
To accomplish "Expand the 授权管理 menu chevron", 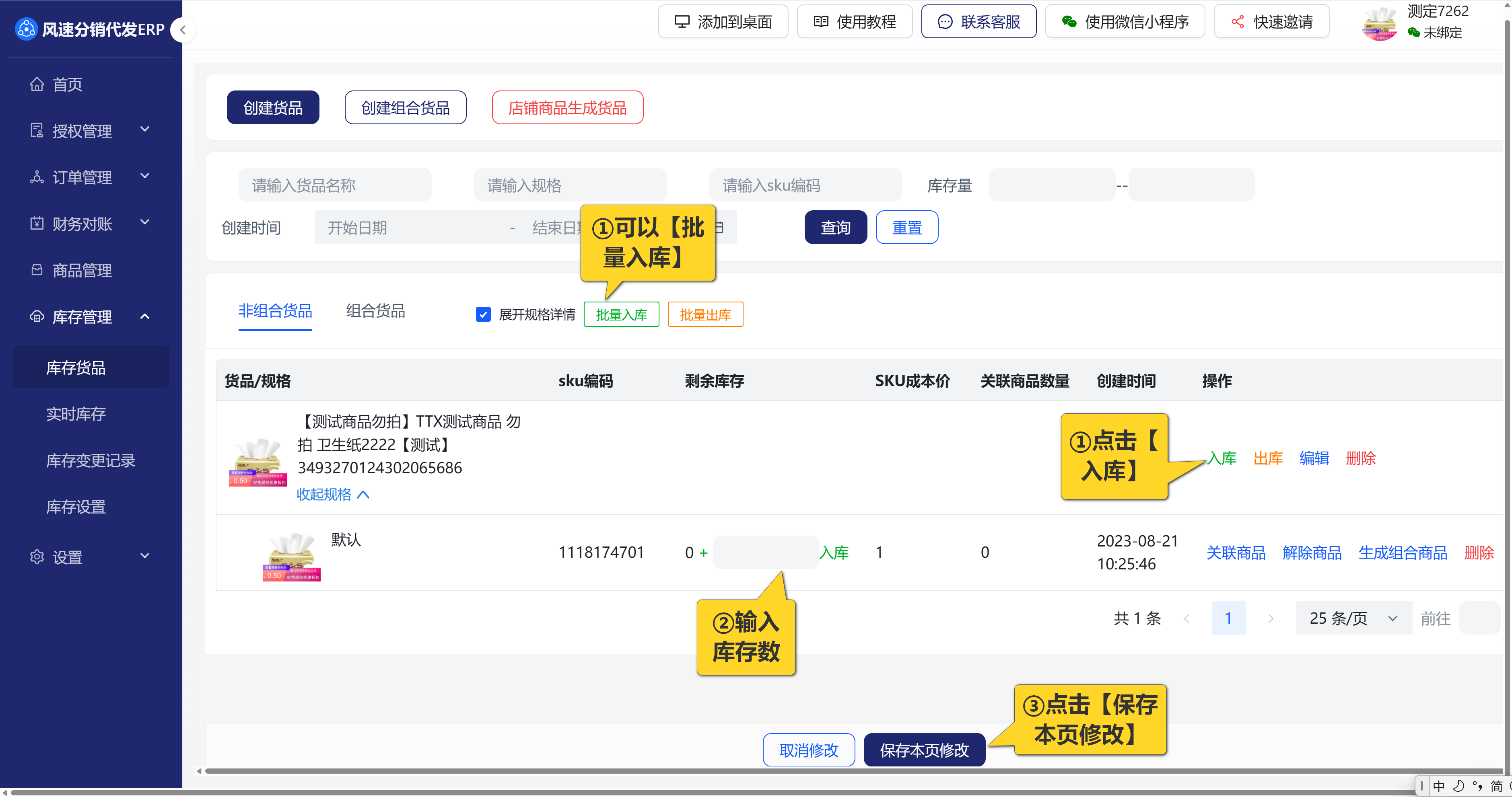I will pos(145,129).
